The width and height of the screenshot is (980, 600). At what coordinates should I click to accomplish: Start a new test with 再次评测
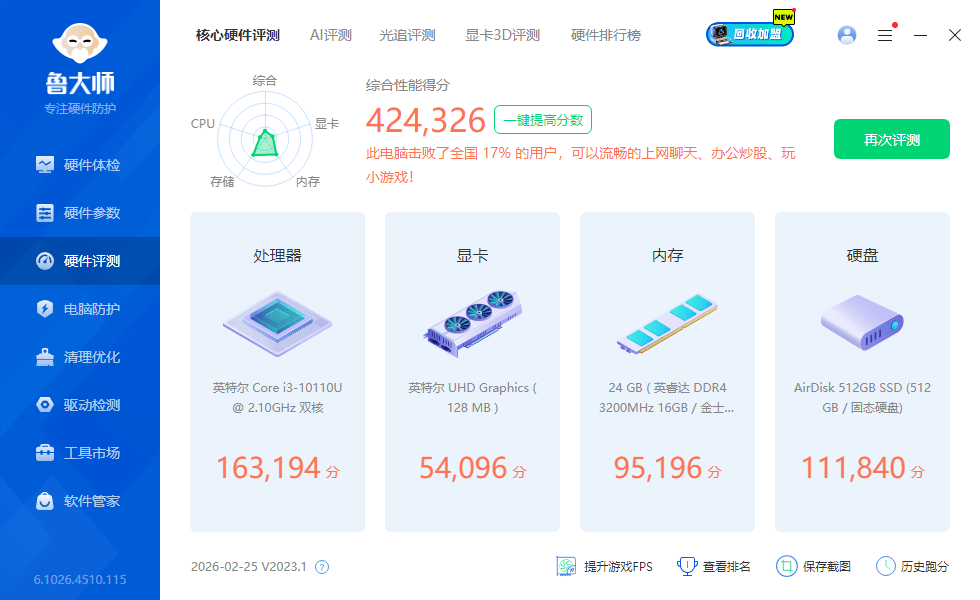(x=891, y=139)
